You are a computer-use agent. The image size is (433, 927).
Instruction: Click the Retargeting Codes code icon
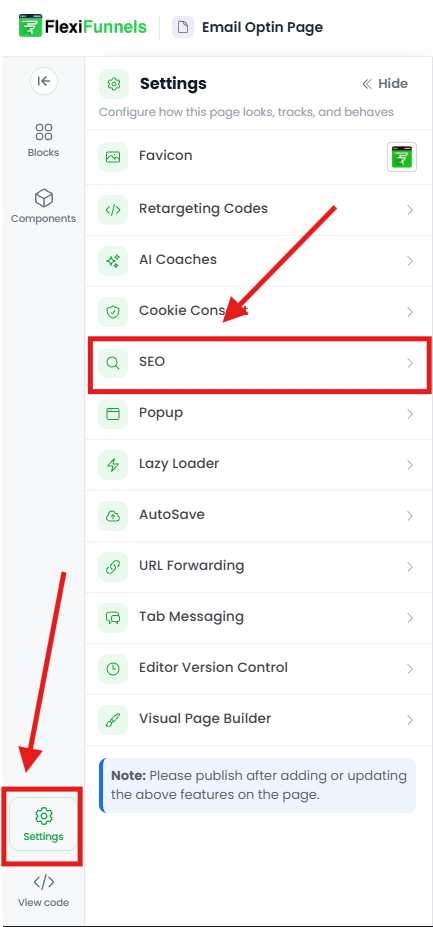click(113, 210)
